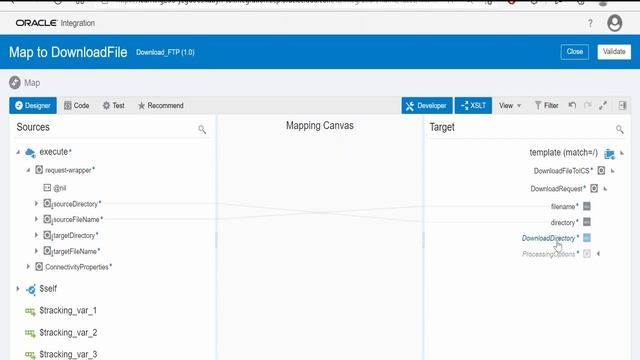The height and width of the screenshot is (360, 640).
Task: Select the sourceFileName source element
Action: [78, 220]
